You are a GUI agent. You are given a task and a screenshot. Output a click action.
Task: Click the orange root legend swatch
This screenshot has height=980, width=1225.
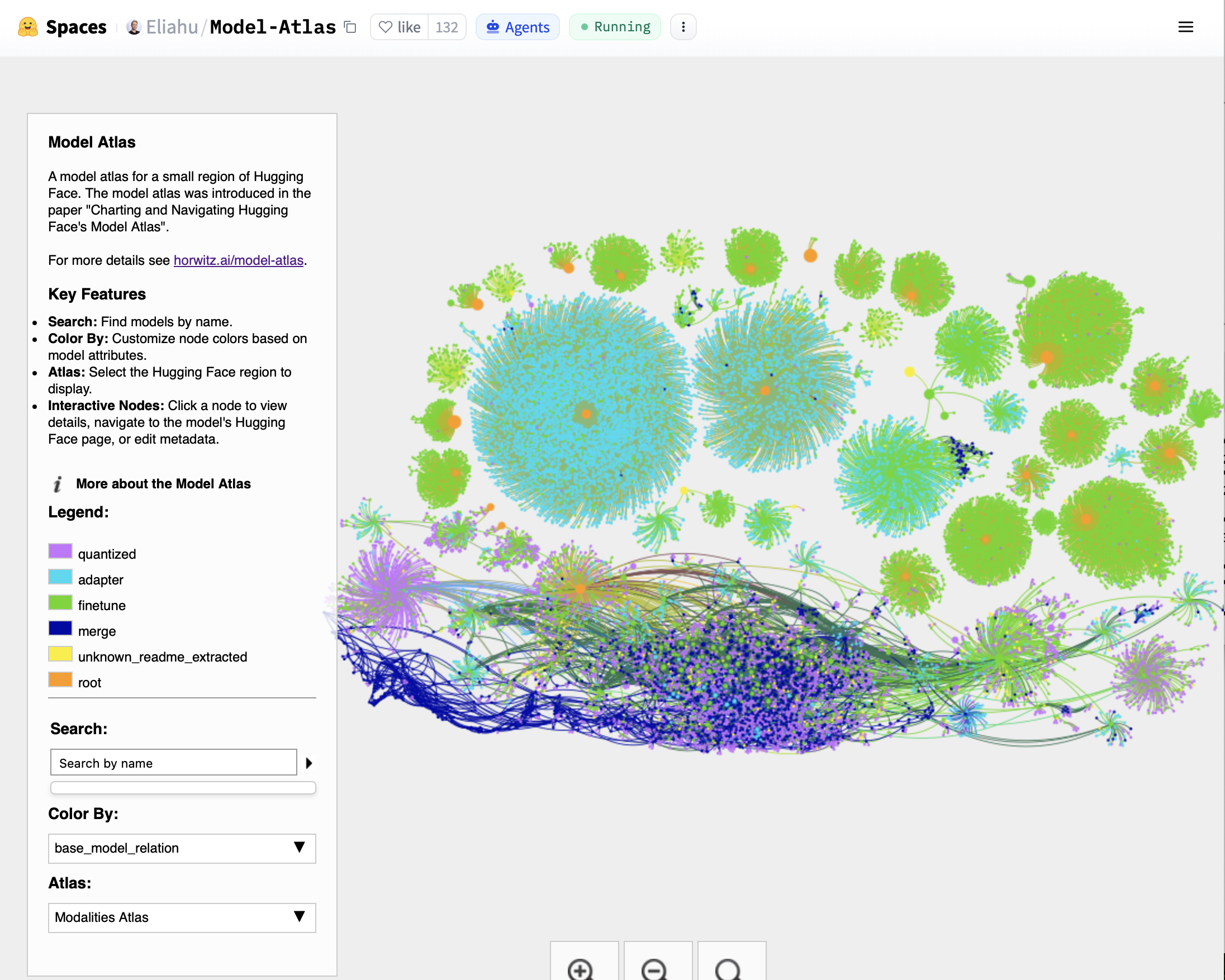pos(60,680)
